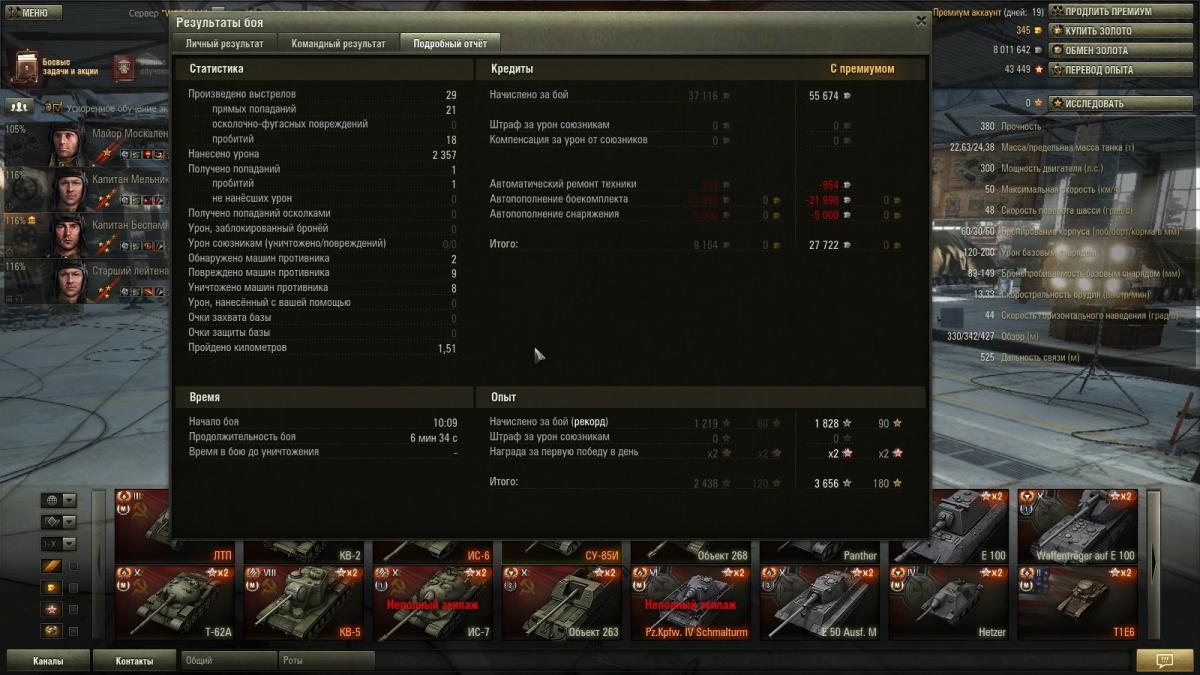Open the Боевые задачи и акции icon
Image resolution: width=1200 pixels, height=675 pixels.
pos(27,67)
